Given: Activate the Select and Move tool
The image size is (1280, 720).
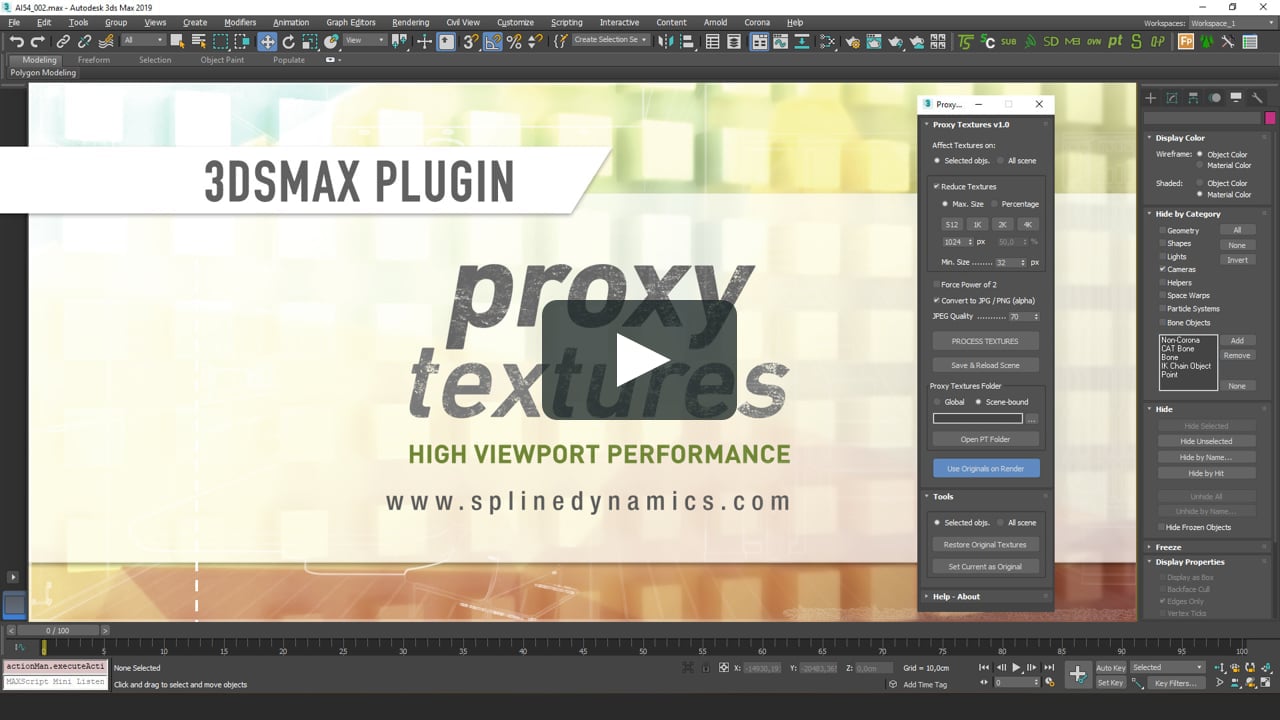Looking at the screenshot, I should click(x=267, y=41).
